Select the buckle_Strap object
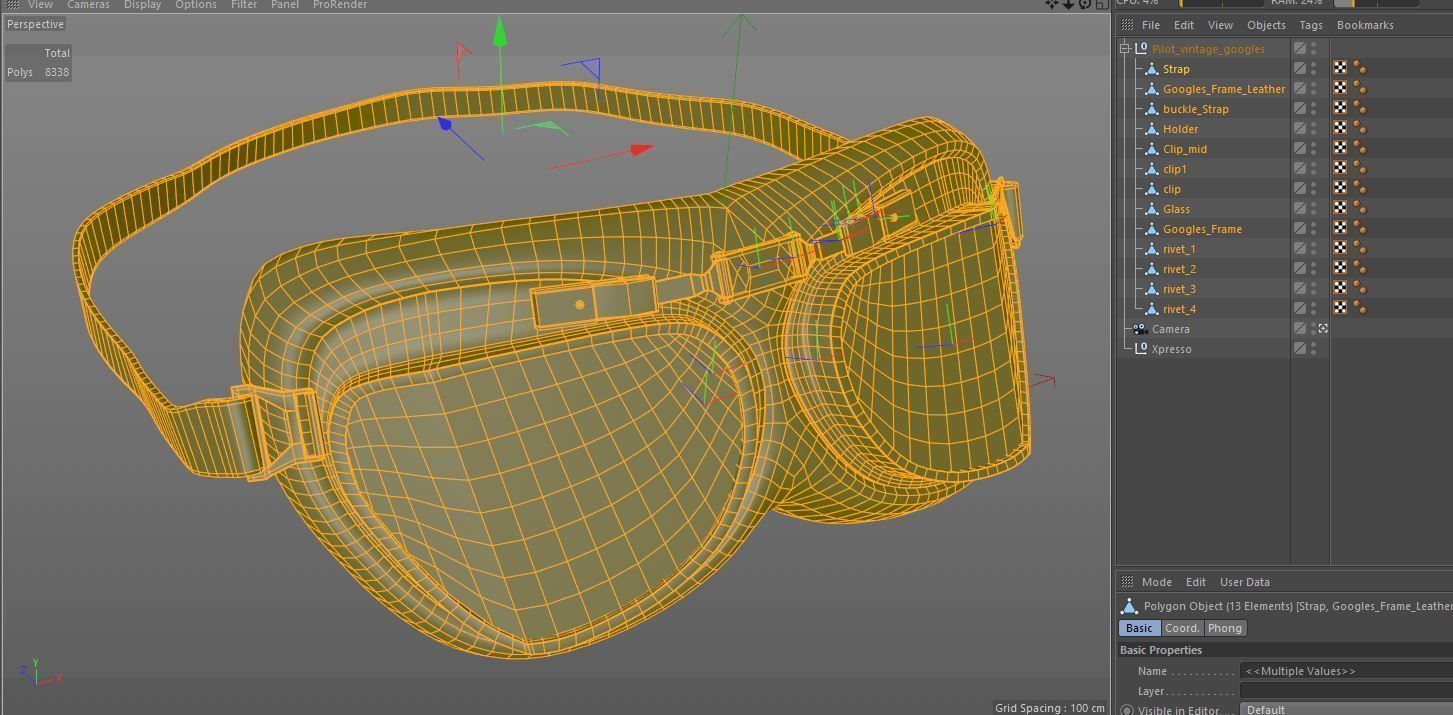Image resolution: width=1453 pixels, height=715 pixels. [1195, 109]
